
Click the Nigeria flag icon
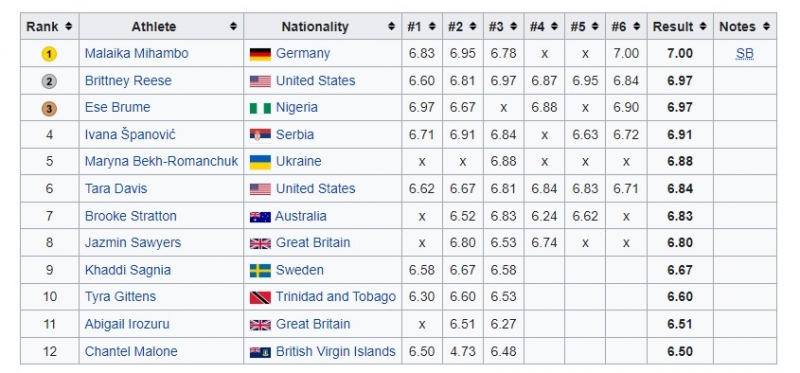tap(260, 108)
